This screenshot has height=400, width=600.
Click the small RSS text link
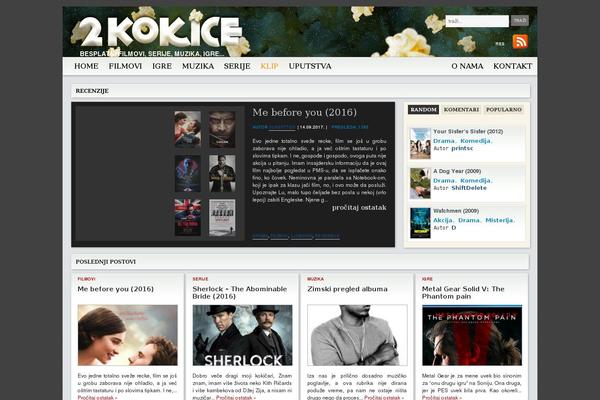tap(500, 44)
